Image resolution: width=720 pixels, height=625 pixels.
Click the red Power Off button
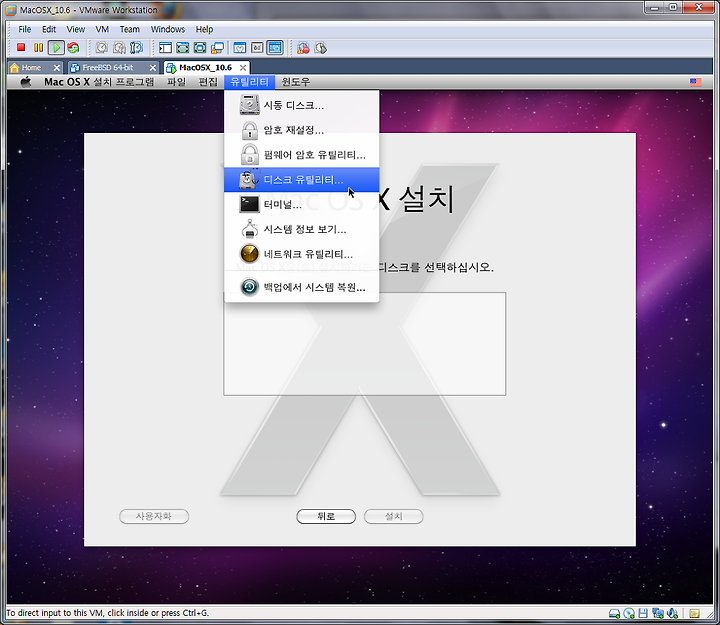click(21, 47)
